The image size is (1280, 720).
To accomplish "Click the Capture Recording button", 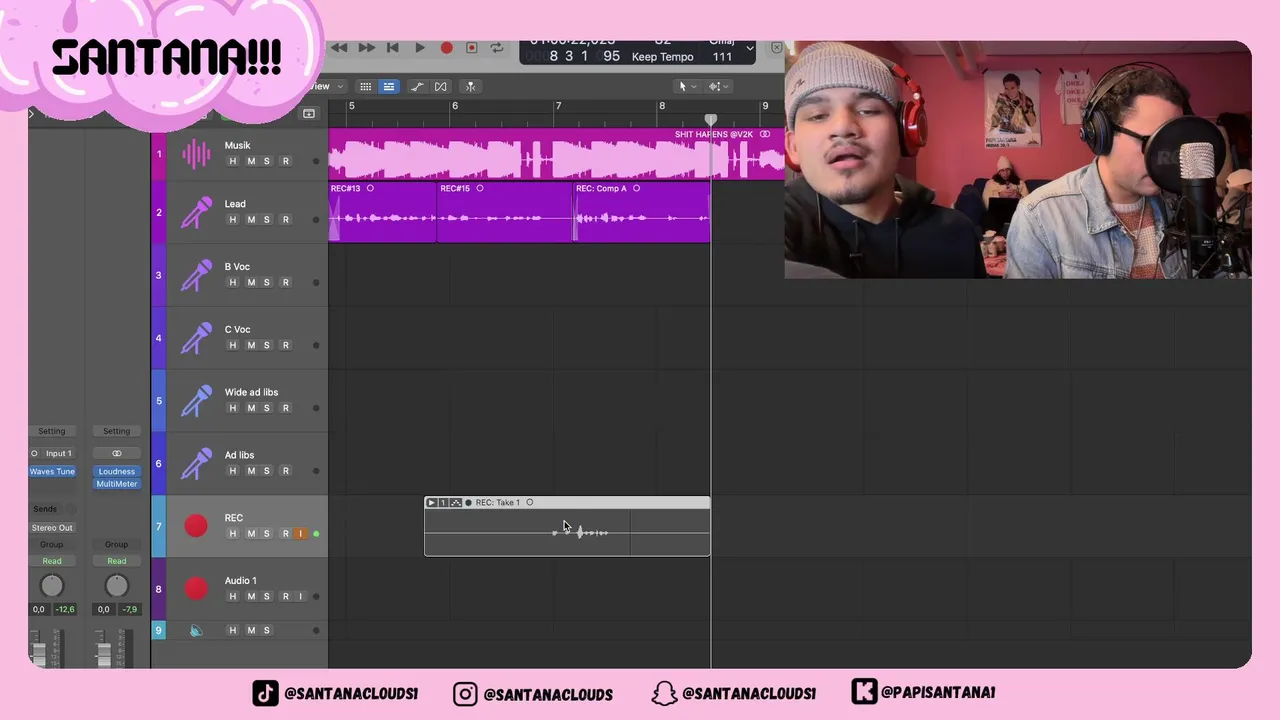I will [x=471, y=48].
